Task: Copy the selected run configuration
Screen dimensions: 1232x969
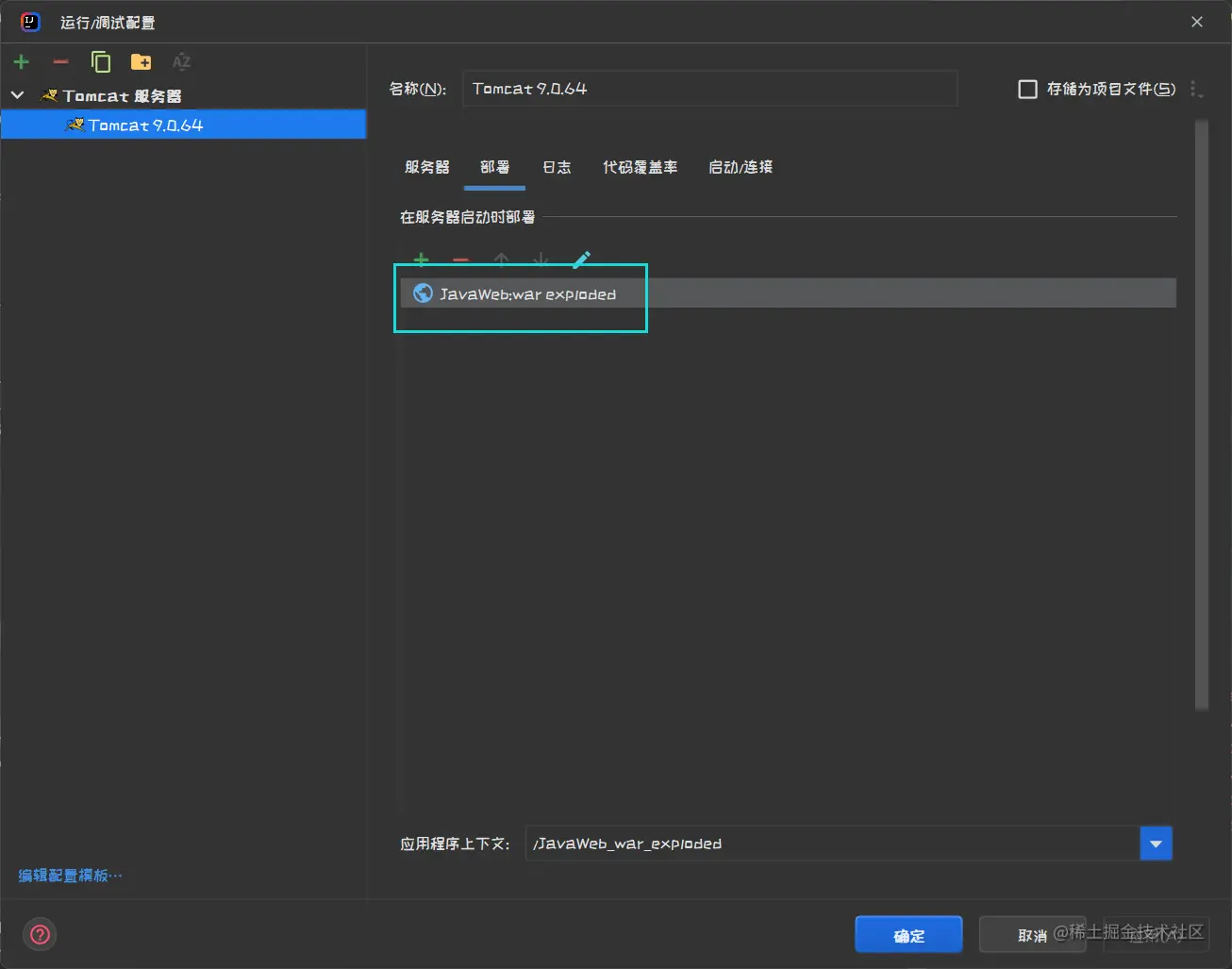Action: (101, 62)
